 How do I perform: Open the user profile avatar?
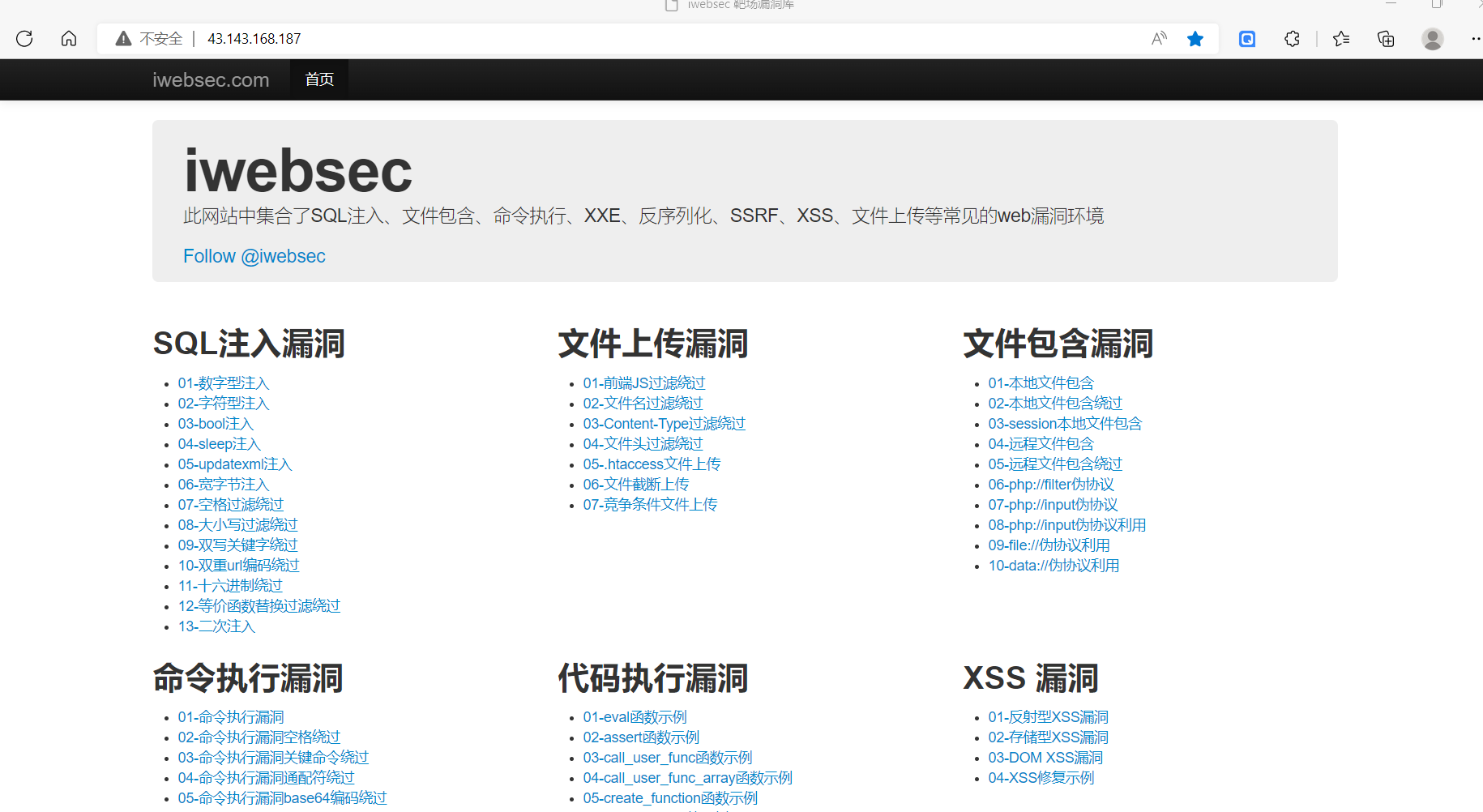pos(1433,38)
